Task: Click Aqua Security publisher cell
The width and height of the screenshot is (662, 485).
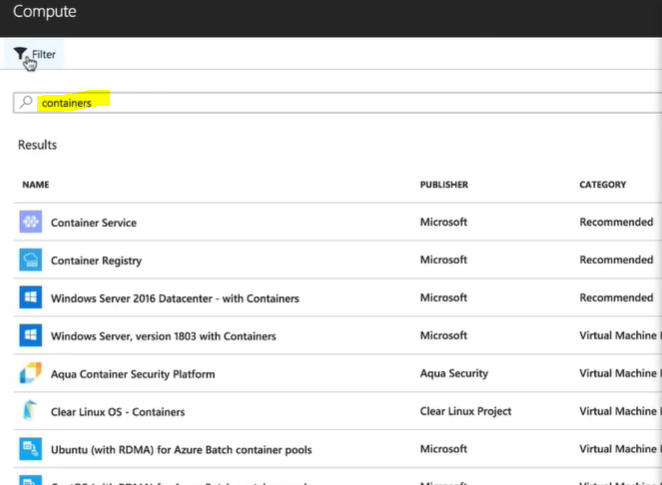Action: click(454, 373)
